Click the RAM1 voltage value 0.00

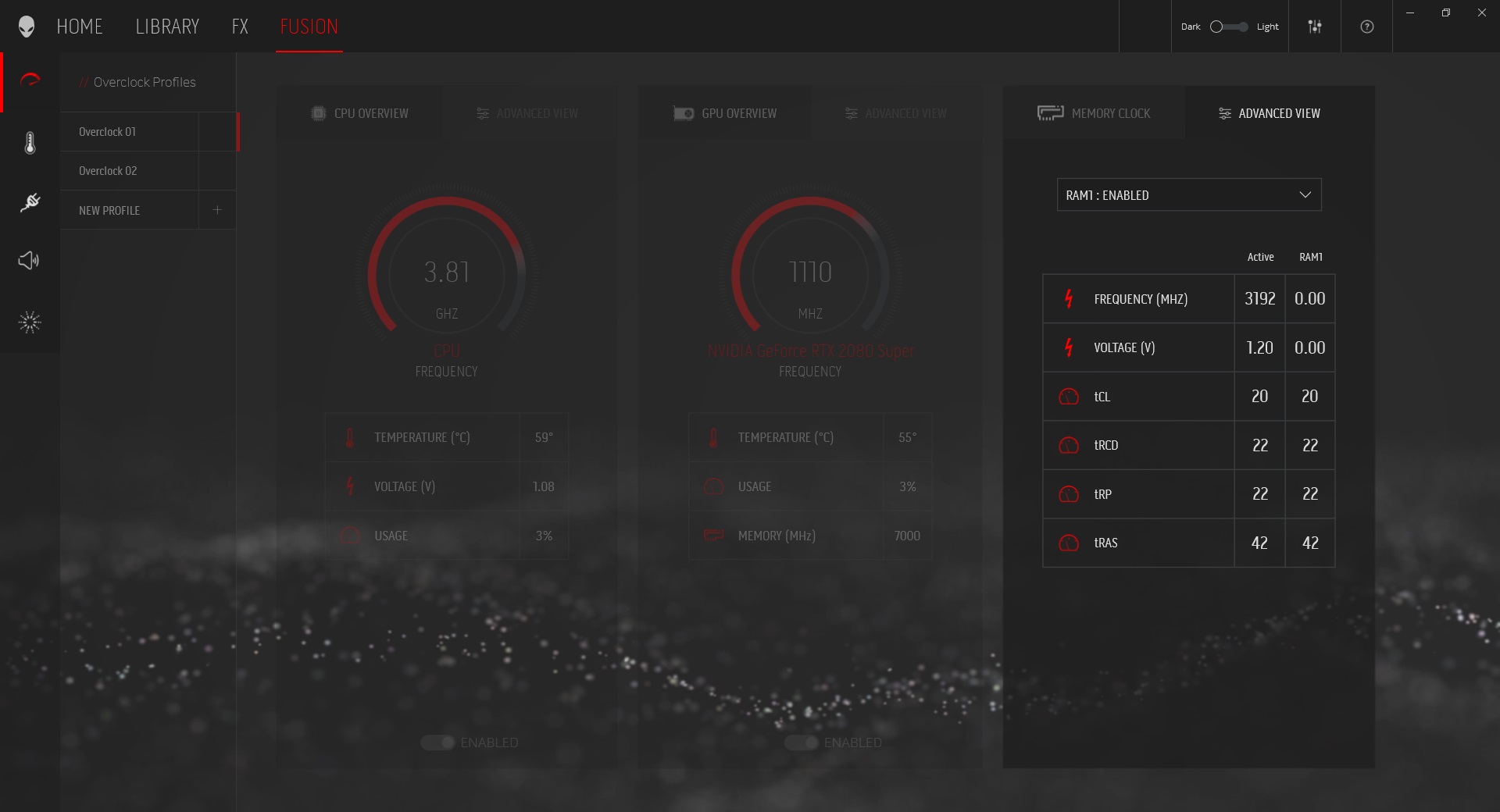click(x=1310, y=347)
